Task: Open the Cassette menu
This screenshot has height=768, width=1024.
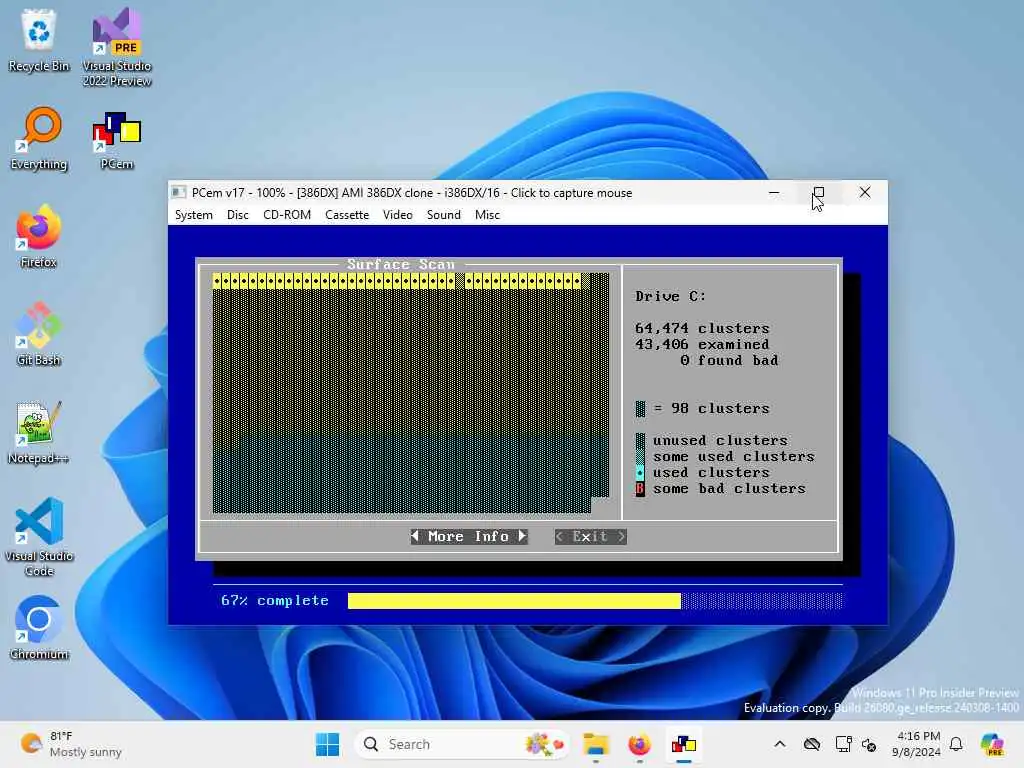Action: coord(347,215)
